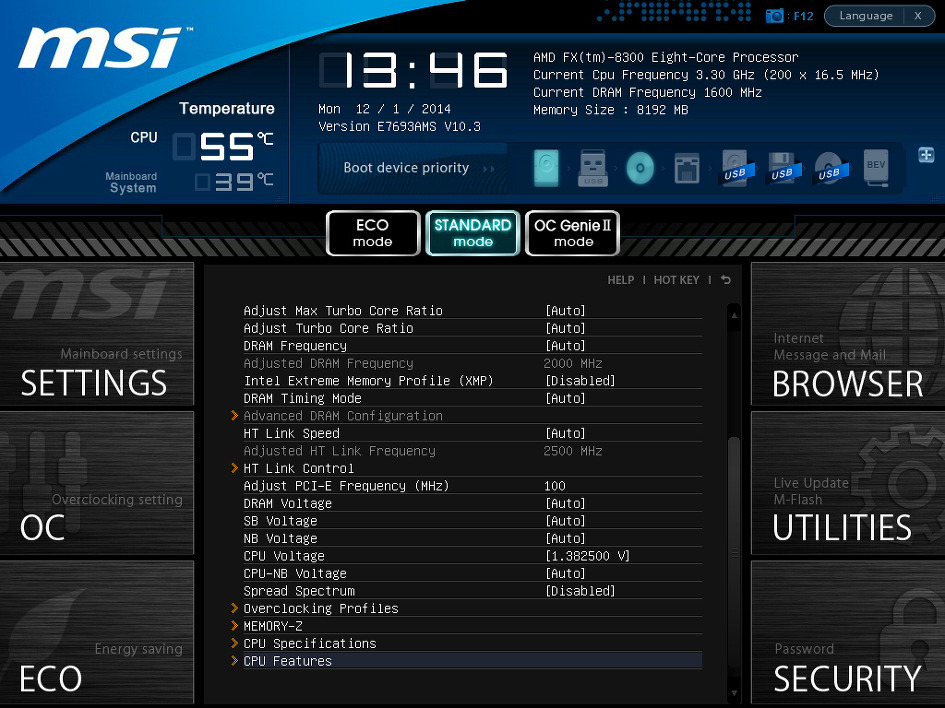Open CPU-NB Voltage [Auto] setting
The height and width of the screenshot is (708, 945).
coord(565,574)
